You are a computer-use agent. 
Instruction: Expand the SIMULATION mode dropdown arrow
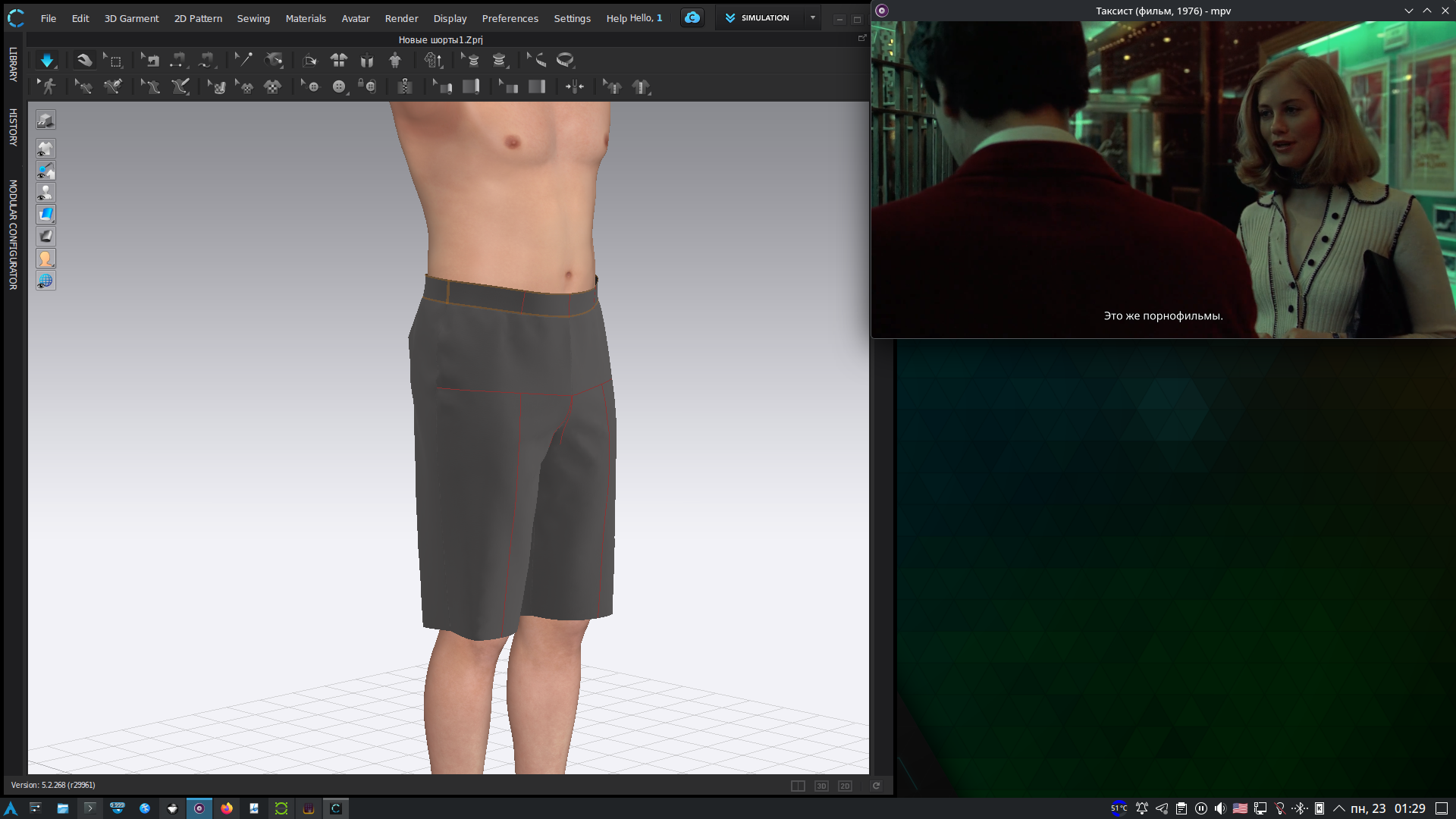(813, 17)
